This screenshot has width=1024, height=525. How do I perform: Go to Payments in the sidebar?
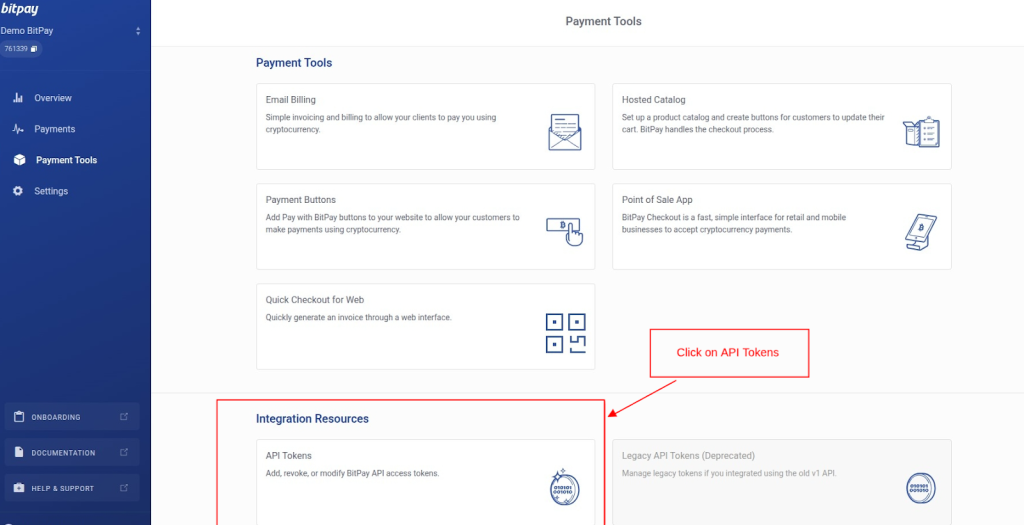pos(55,129)
